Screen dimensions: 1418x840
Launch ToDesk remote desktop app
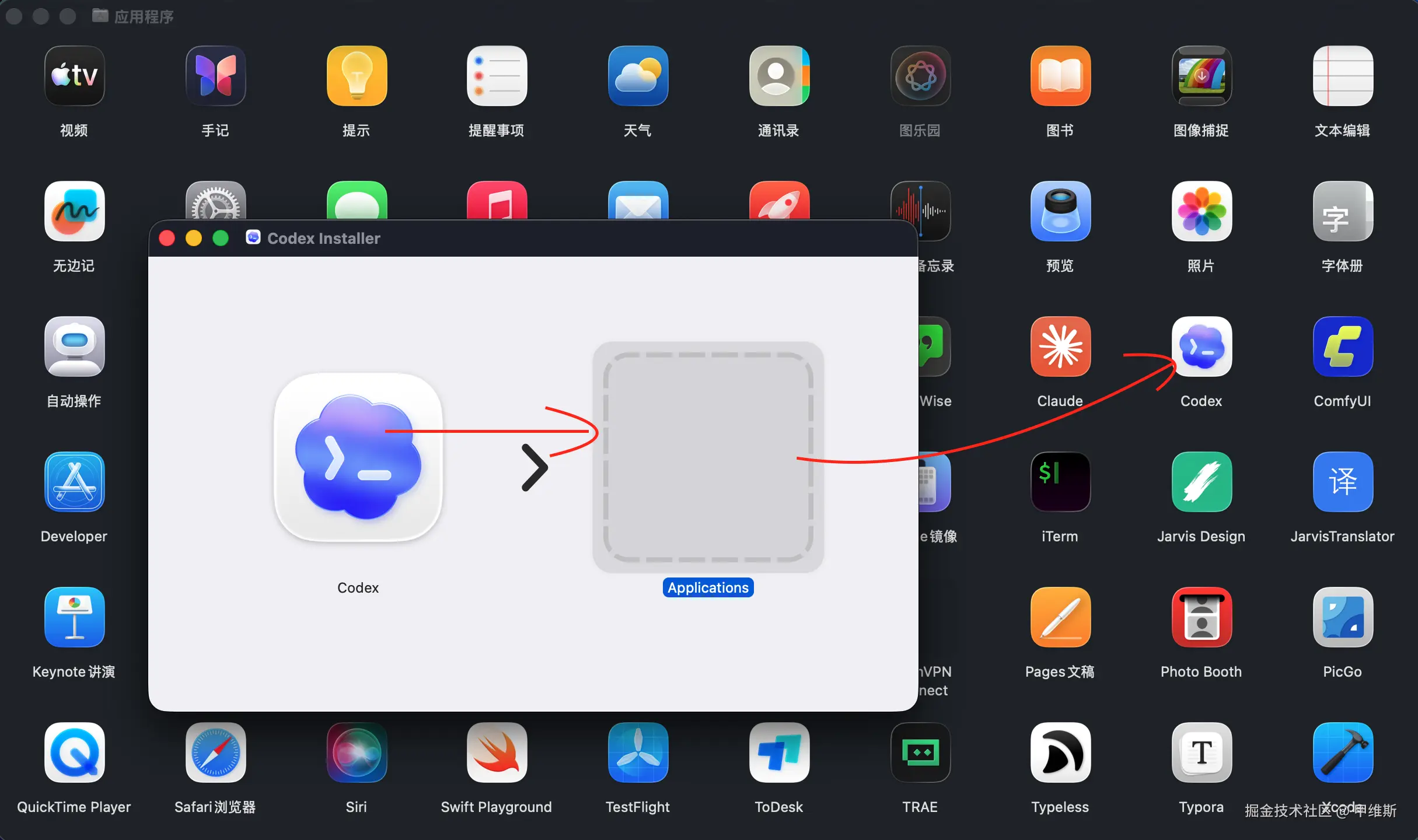(778, 753)
